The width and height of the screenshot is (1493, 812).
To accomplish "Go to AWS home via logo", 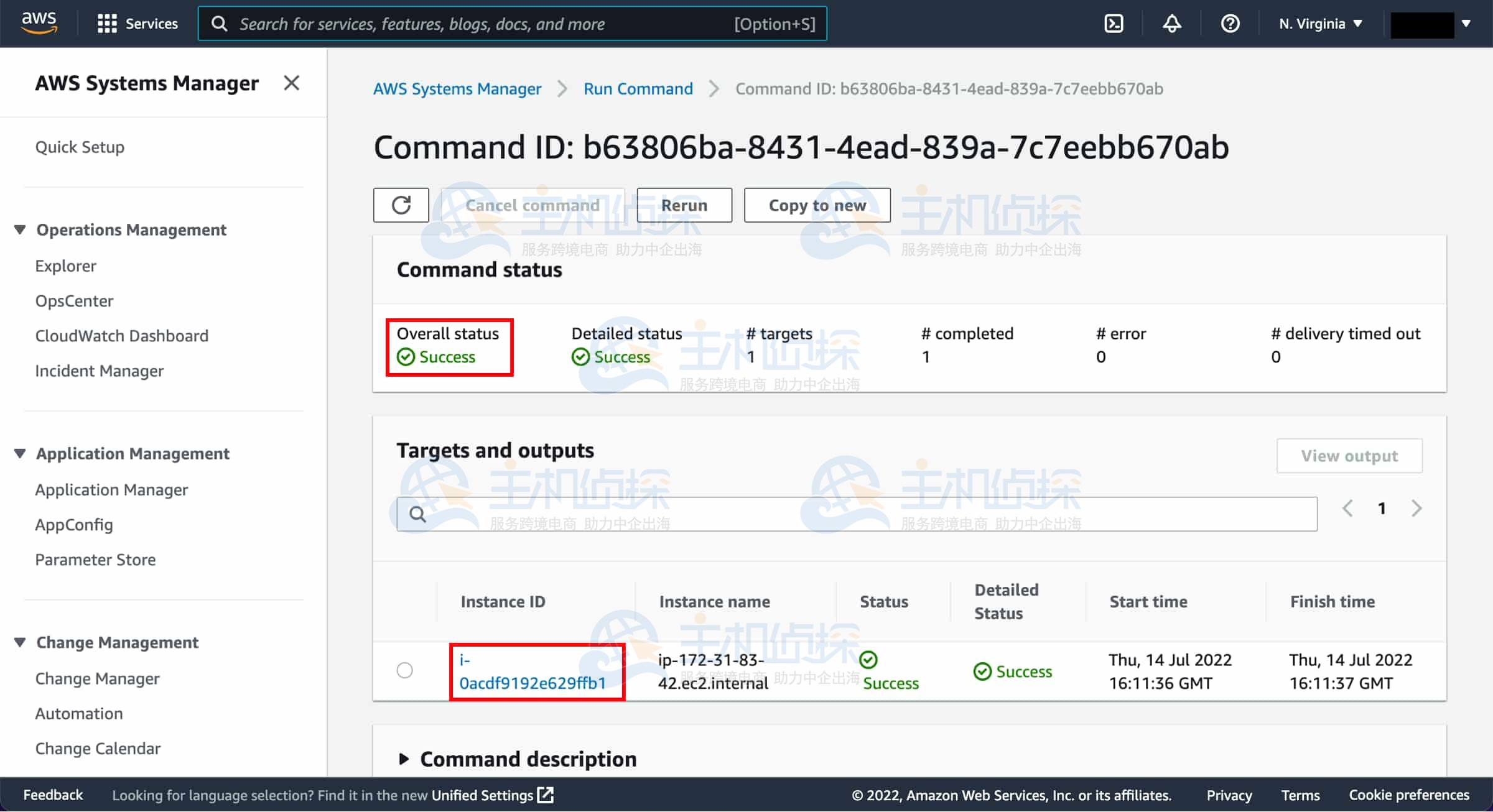I will pyautogui.click(x=39, y=22).
